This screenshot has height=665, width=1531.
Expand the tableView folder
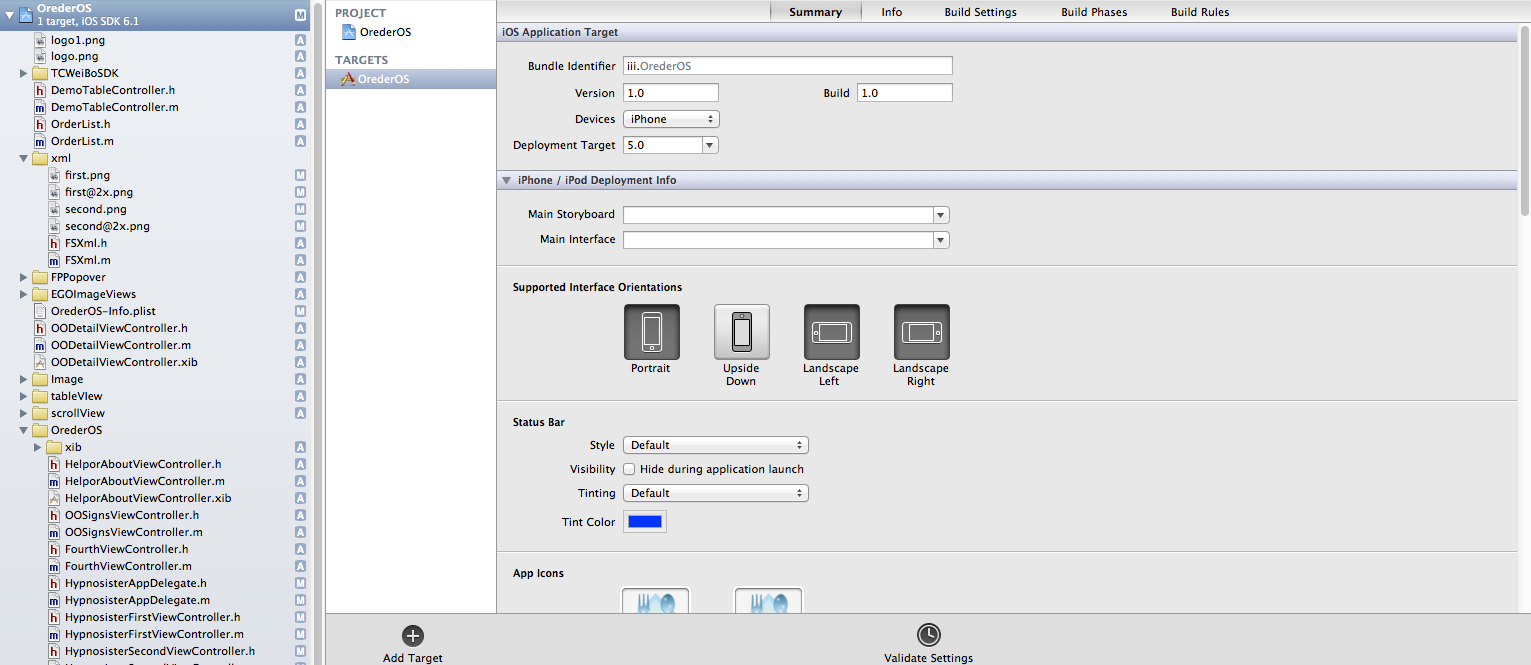24,396
